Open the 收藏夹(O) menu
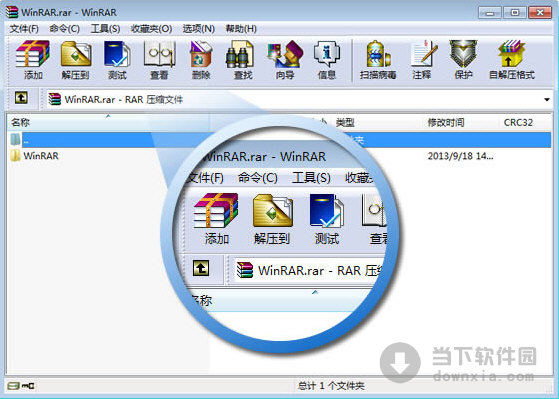This screenshot has height=399, width=559. [x=152, y=29]
